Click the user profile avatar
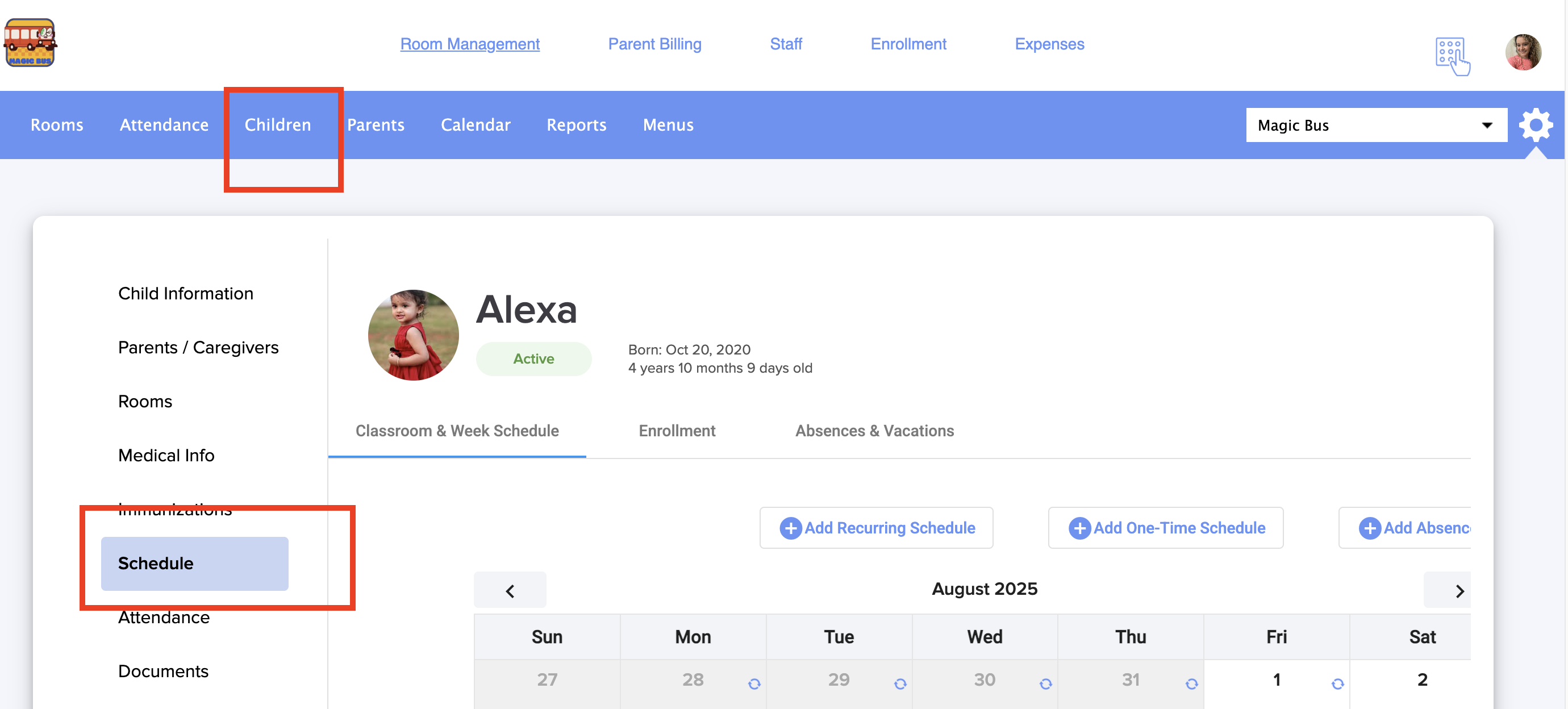The image size is (1568, 709). [1523, 52]
